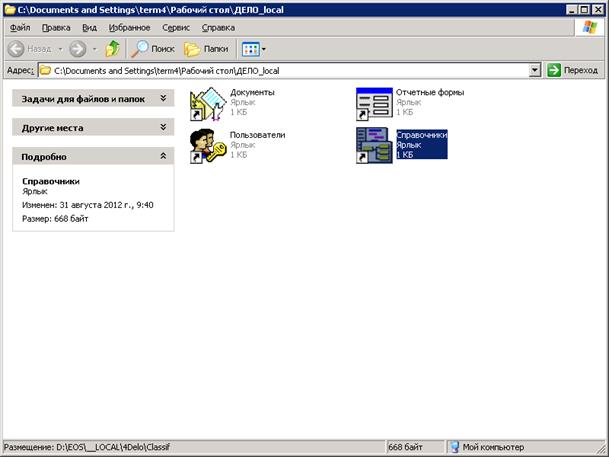Minimize the ДЕЛО_local window
The width and height of the screenshot is (609, 457).
pyautogui.click(x=571, y=10)
